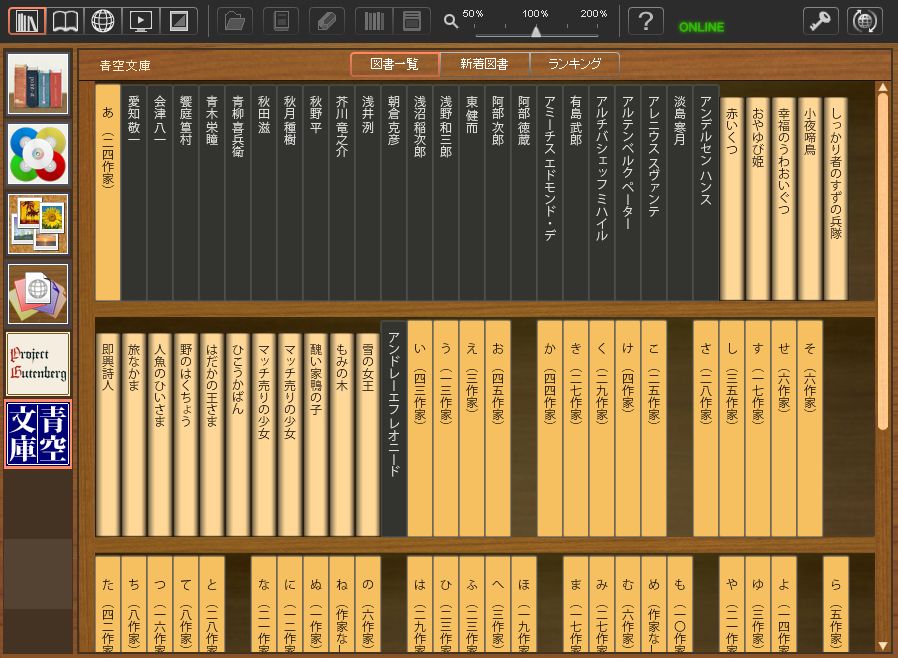Click the scrollbar up arrow
Image resolution: width=898 pixels, height=658 pixels.
coord(883,88)
